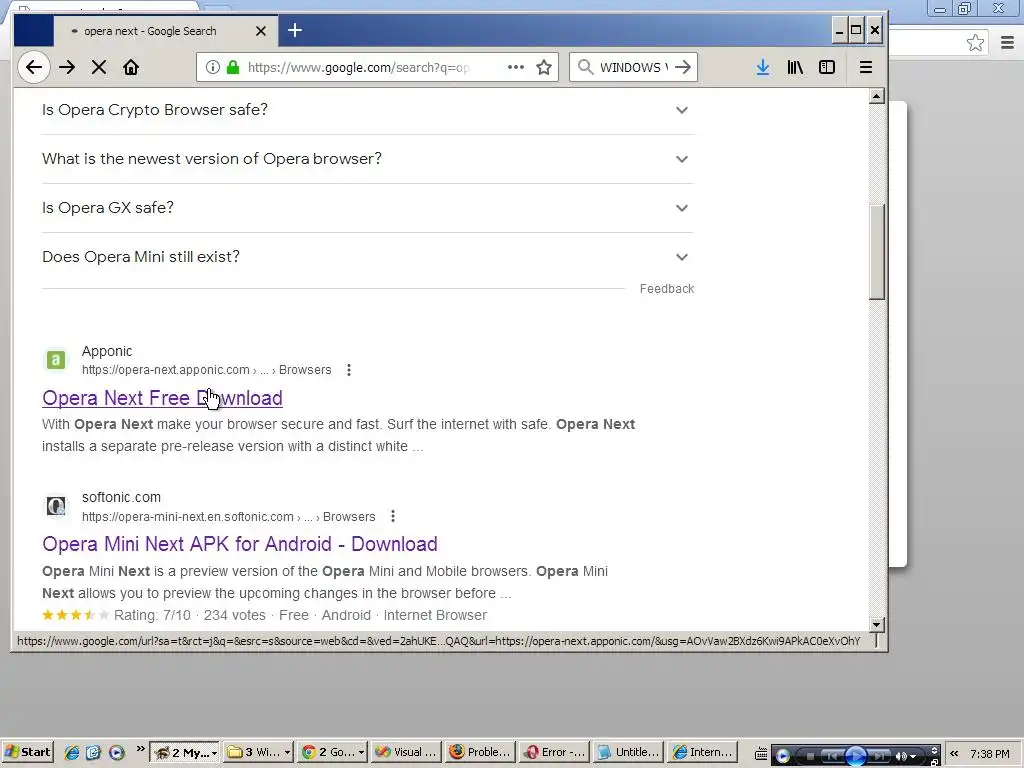This screenshot has height=768, width=1024.
Task: Submit search with the go arrow
Action: point(683,67)
